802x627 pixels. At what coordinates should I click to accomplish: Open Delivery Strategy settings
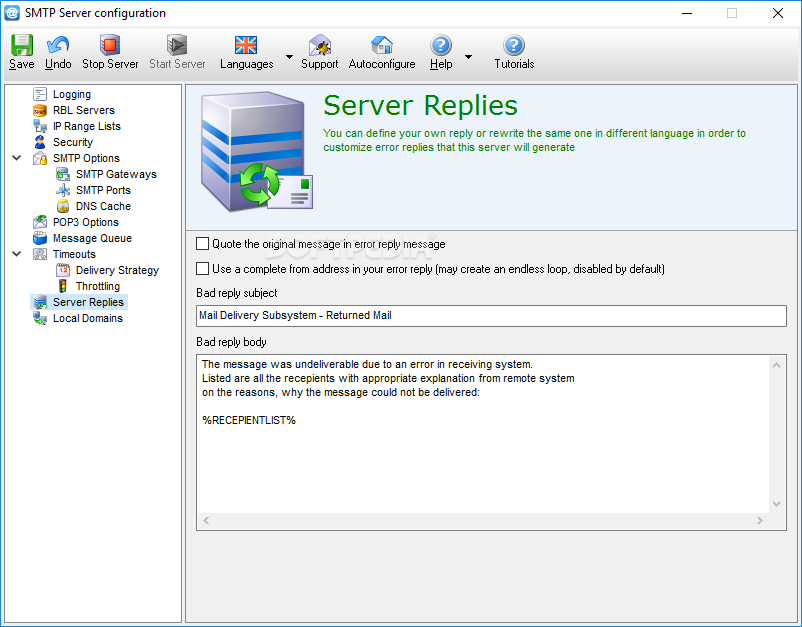(x=117, y=270)
